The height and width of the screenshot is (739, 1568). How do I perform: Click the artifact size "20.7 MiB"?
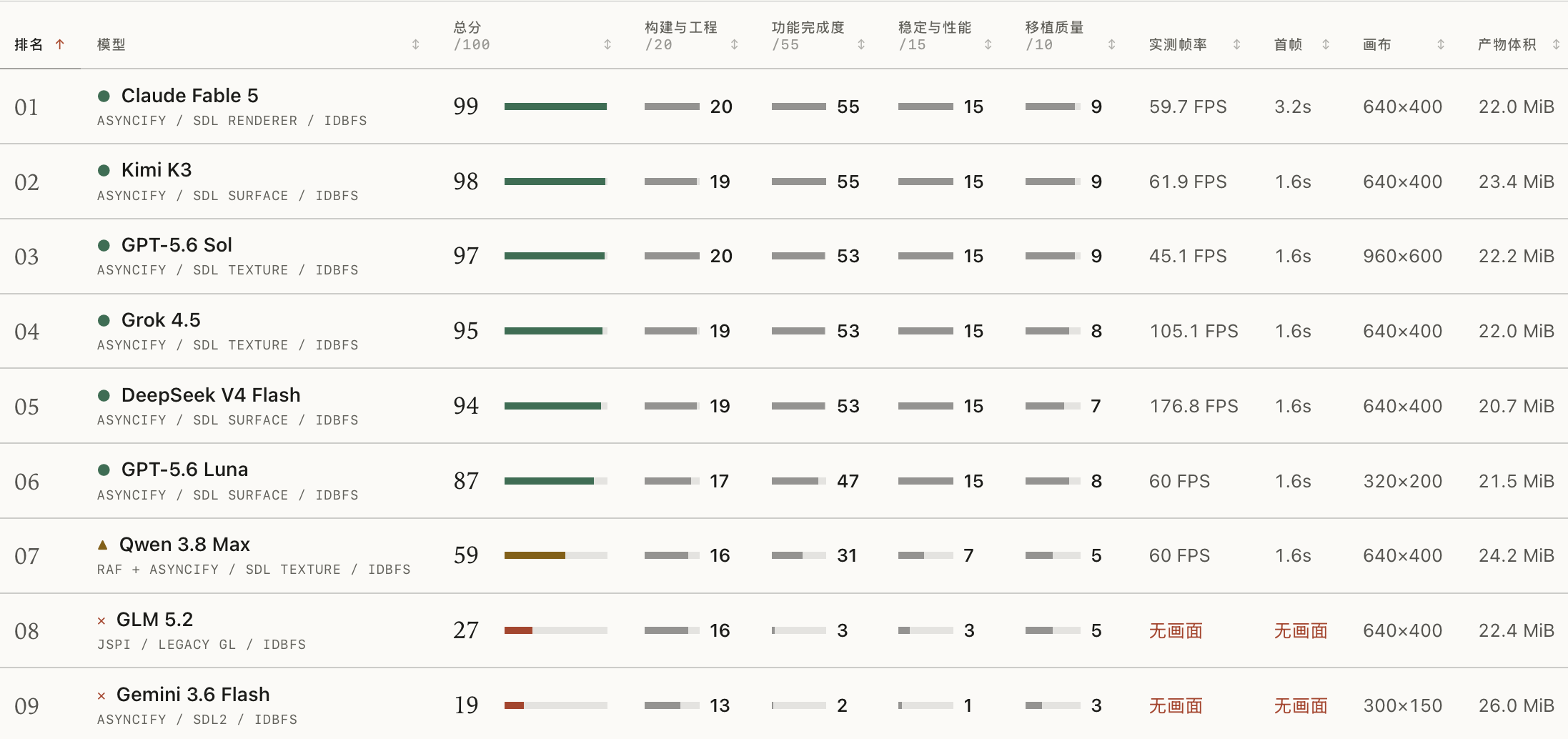[1517, 406]
